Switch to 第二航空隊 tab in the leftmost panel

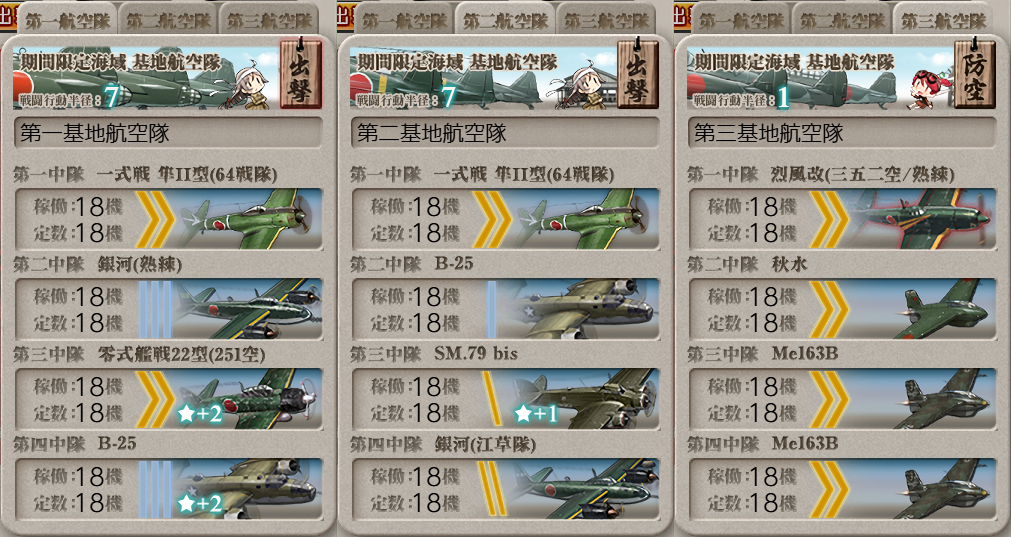pyautogui.click(x=168, y=20)
